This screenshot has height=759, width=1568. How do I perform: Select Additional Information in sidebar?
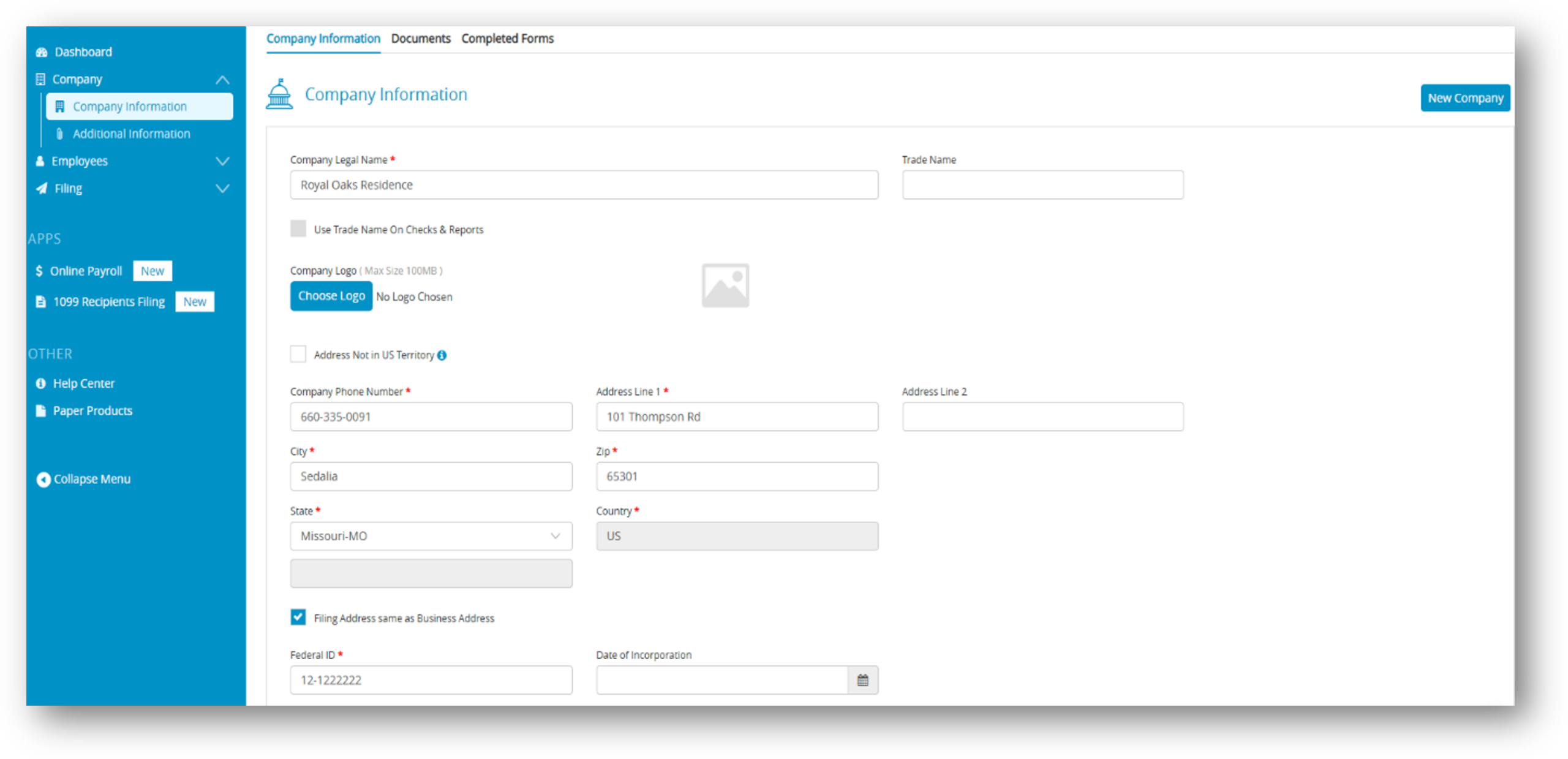click(132, 134)
